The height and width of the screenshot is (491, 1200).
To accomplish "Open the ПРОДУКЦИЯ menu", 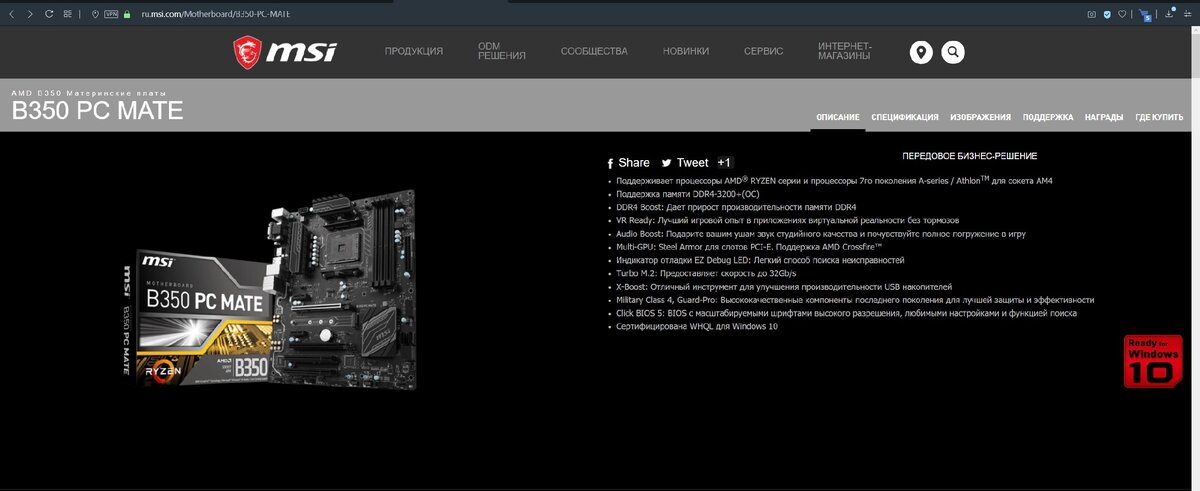I will point(414,51).
